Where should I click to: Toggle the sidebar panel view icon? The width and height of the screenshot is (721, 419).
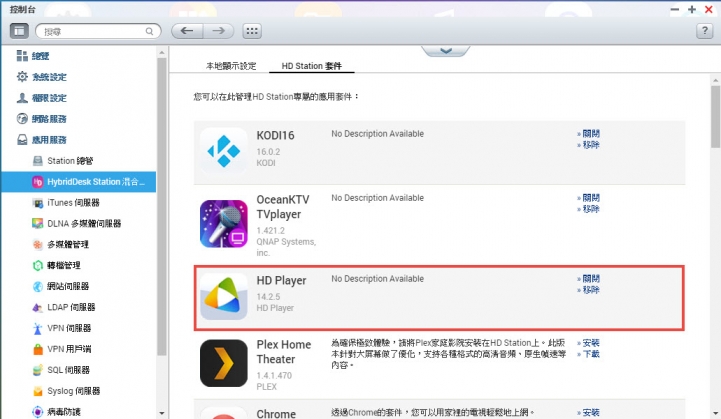[19, 31]
